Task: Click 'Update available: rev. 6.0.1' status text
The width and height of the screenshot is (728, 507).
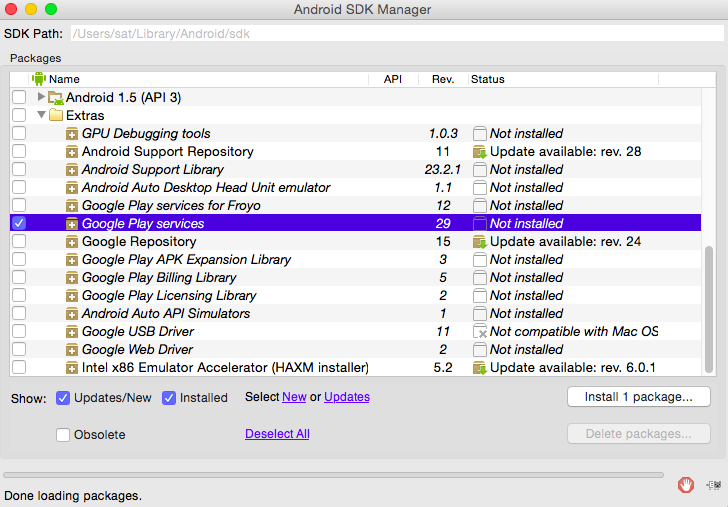Action: 572,367
